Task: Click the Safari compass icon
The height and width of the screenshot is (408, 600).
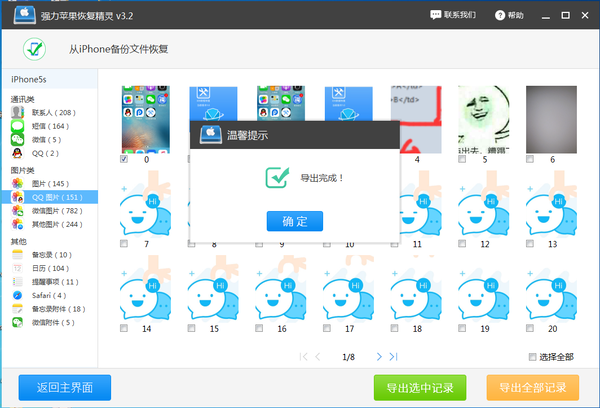Action: tap(17, 295)
